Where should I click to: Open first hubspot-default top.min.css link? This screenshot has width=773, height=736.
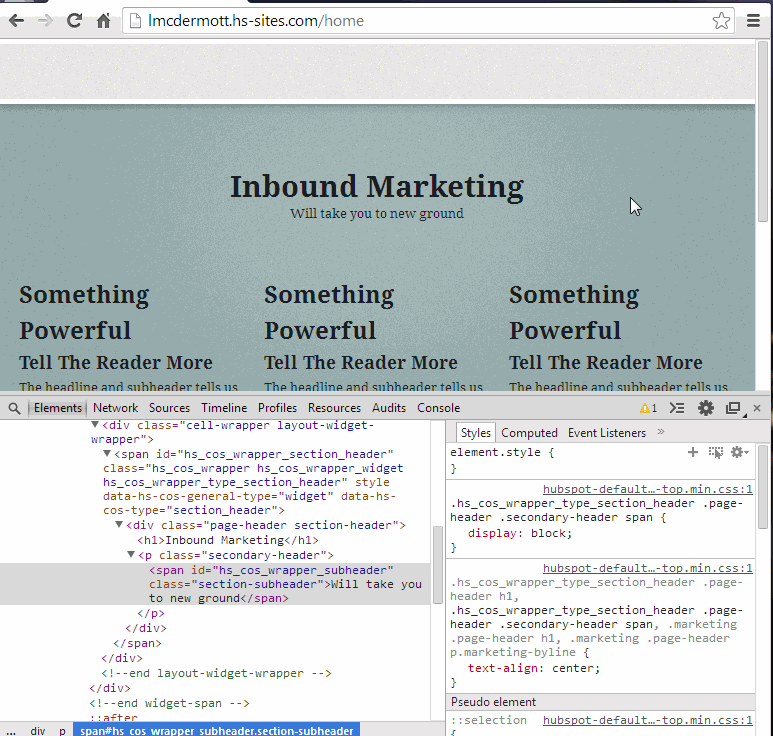648,490
